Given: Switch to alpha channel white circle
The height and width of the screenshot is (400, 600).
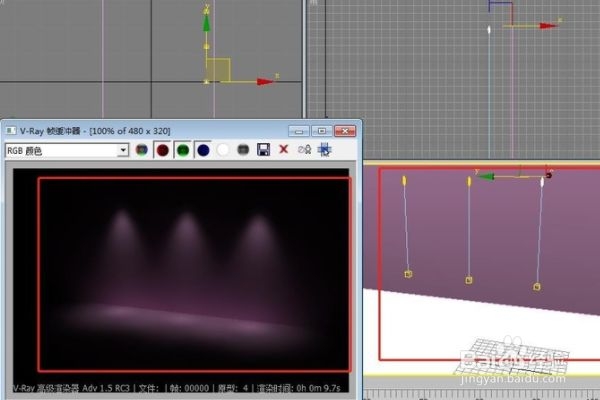Looking at the screenshot, I should (x=223, y=150).
